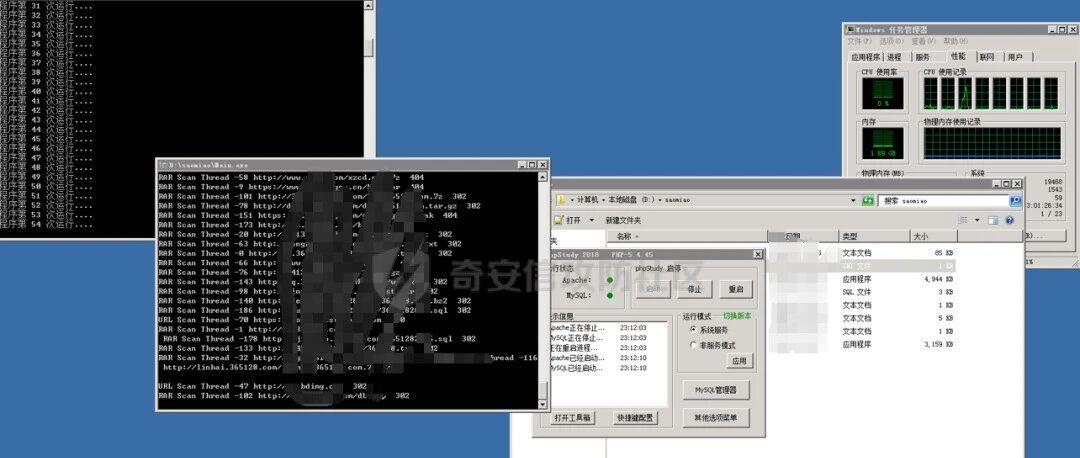Click the Main.exe console title bar icon
Screen dimensions: 1080x458
click(x=163, y=165)
